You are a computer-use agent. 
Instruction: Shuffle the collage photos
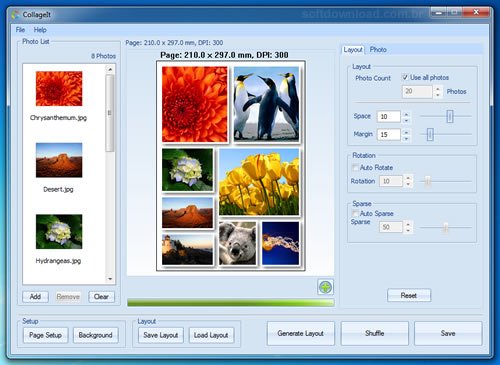[x=375, y=333]
